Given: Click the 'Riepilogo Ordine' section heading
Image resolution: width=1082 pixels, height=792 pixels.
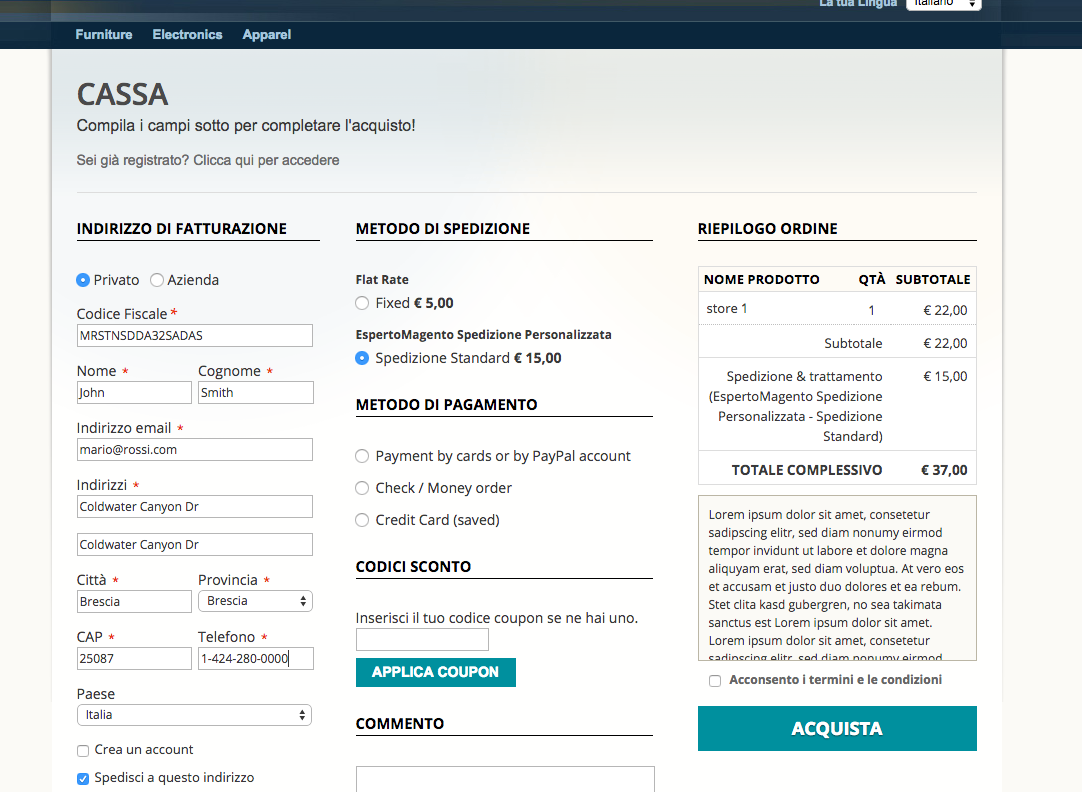Looking at the screenshot, I should (767, 228).
